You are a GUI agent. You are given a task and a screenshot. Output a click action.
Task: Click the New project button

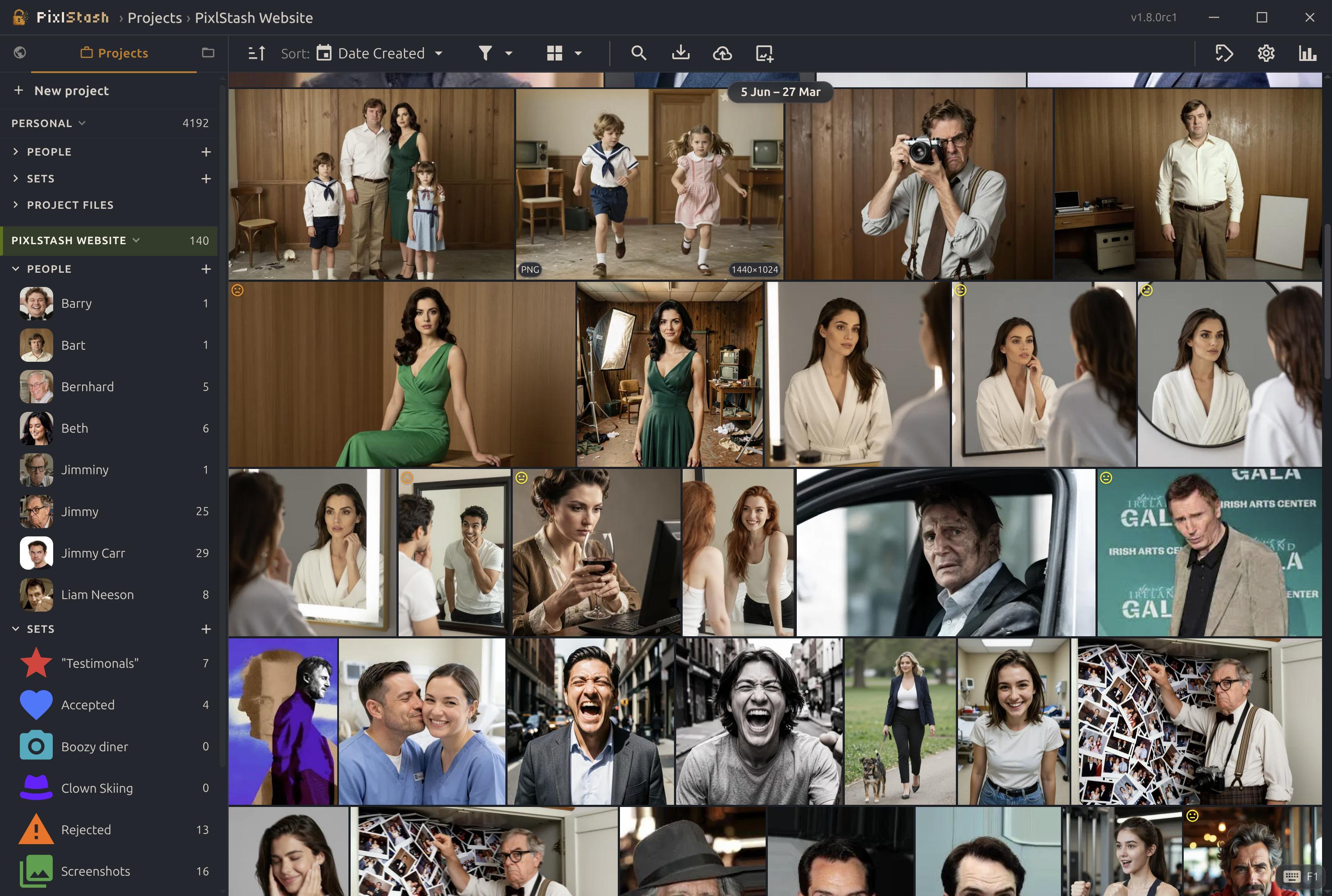(x=61, y=90)
